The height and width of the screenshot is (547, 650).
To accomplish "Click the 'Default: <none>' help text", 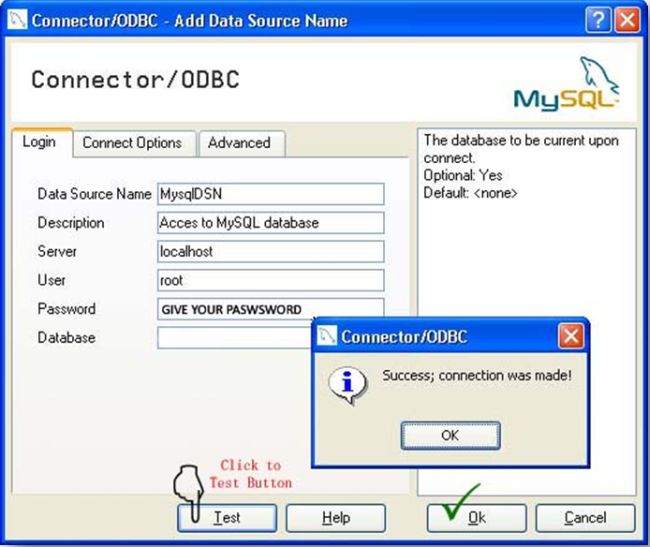I will [x=471, y=193].
